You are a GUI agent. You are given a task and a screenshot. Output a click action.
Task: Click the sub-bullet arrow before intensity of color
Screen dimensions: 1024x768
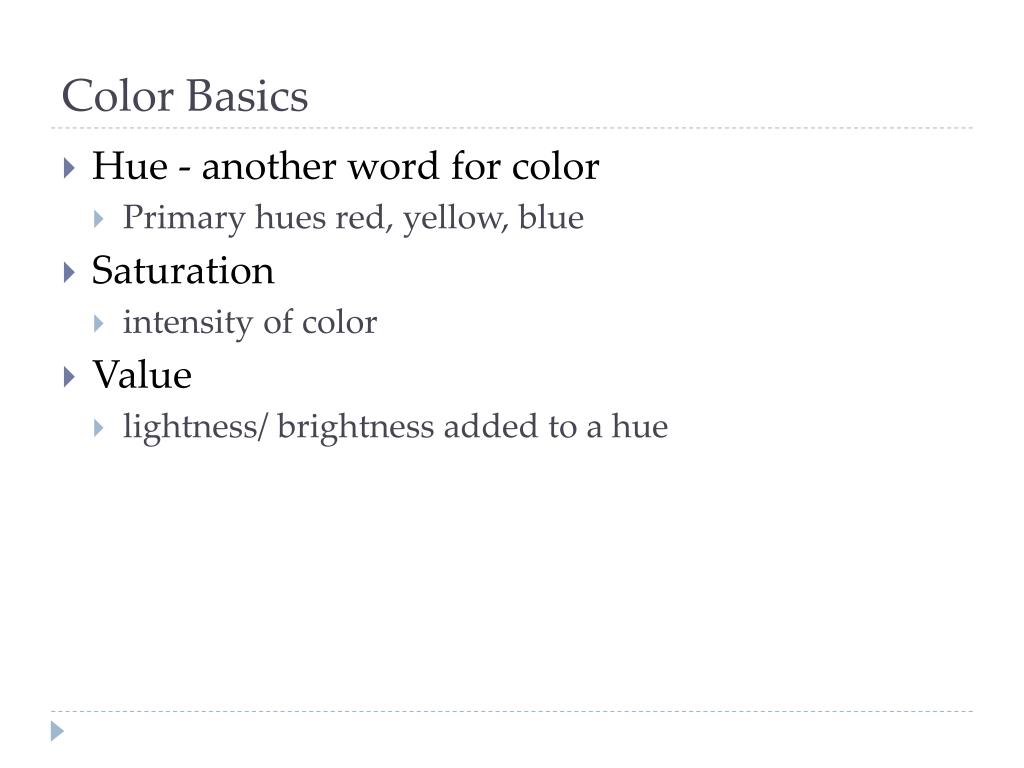tap(99, 323)
